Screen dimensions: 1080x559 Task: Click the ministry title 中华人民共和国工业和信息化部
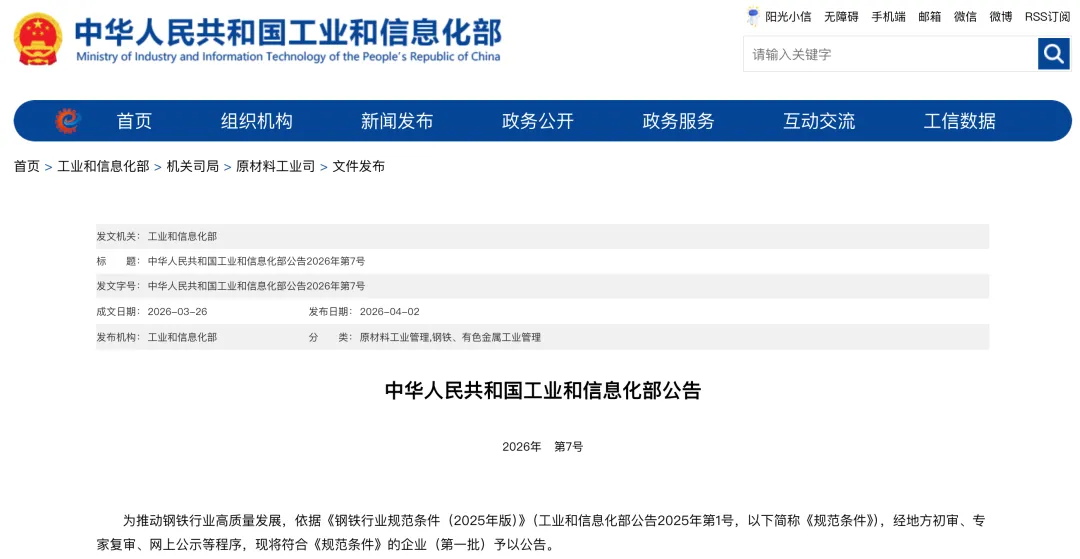pos(289,32)
